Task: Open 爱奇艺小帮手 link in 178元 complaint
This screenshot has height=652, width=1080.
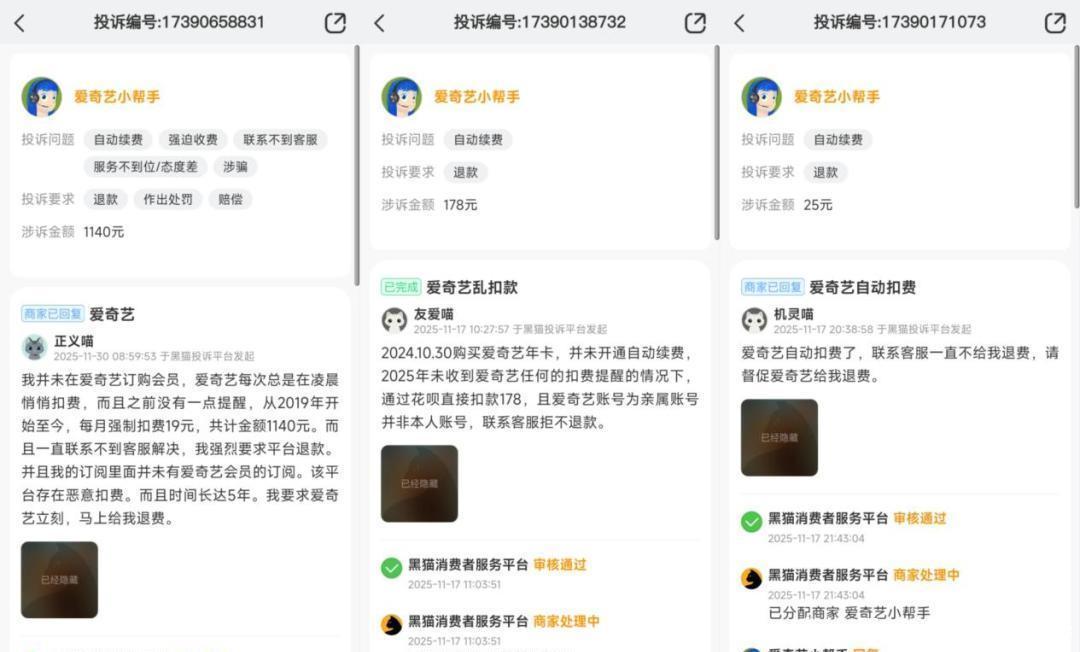Action: pos(477,97)
